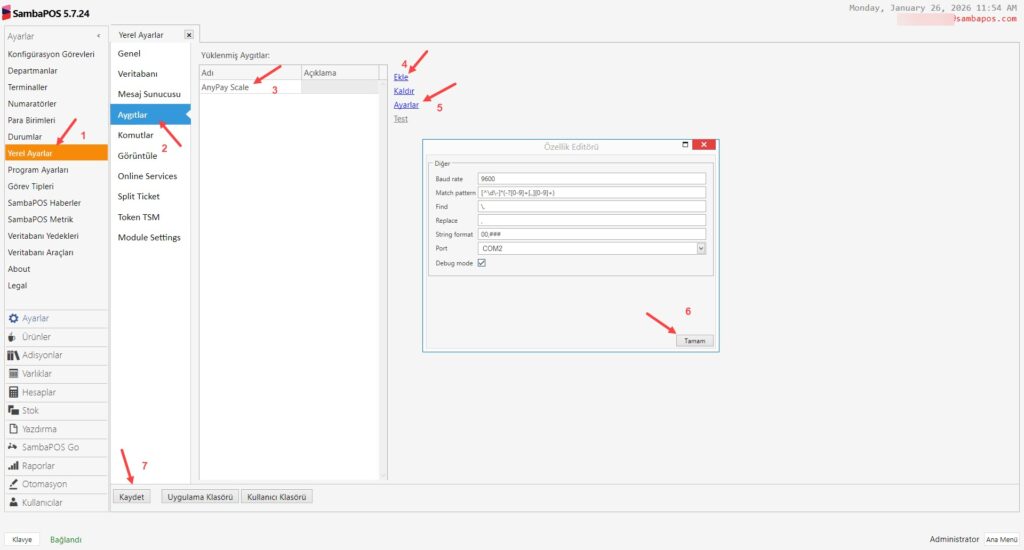Click the Adisyonlar books icon
The image size is (1024, 550).
pos(13,355)
